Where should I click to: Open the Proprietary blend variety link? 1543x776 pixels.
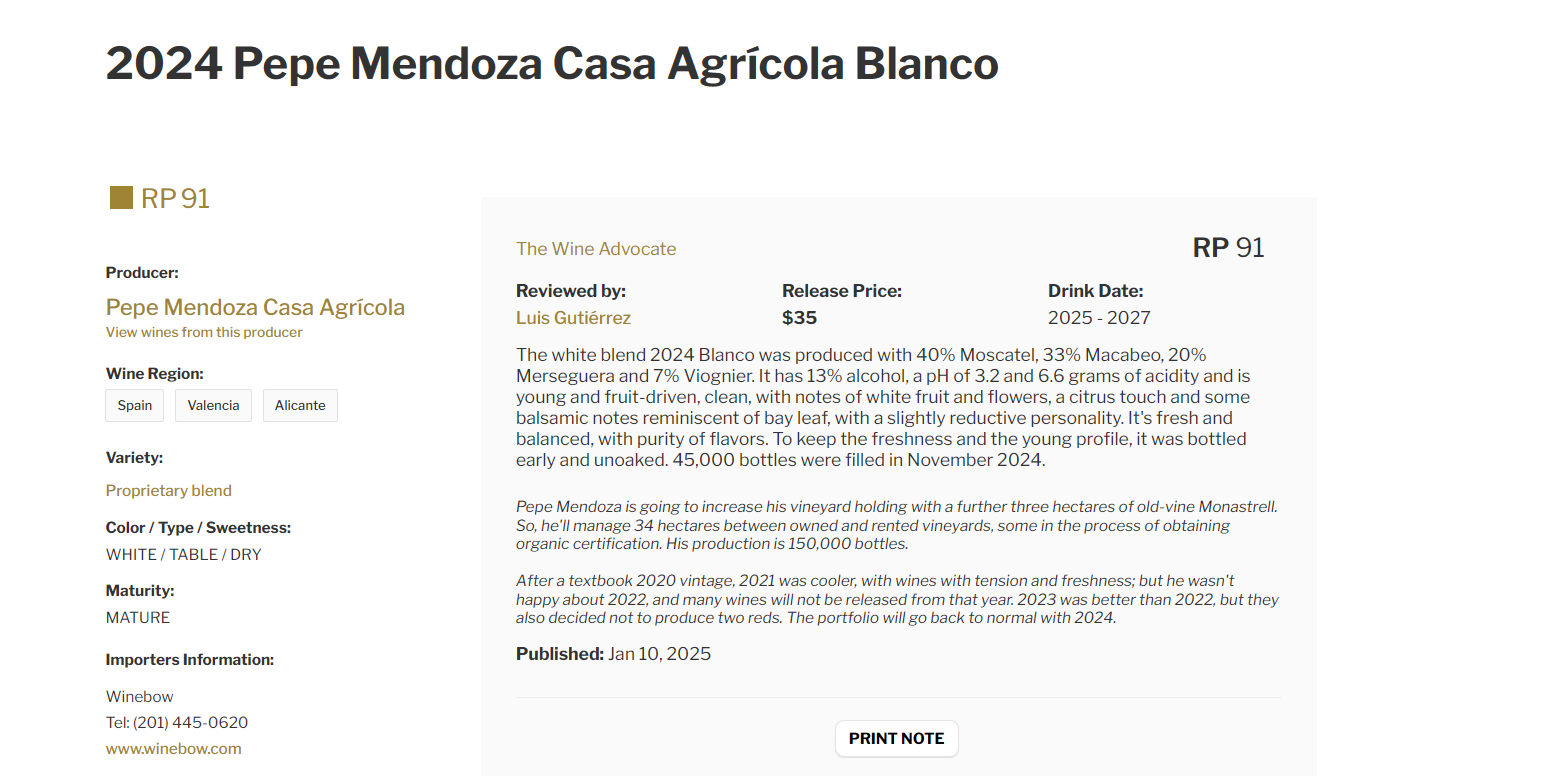(x=168, y=490)
